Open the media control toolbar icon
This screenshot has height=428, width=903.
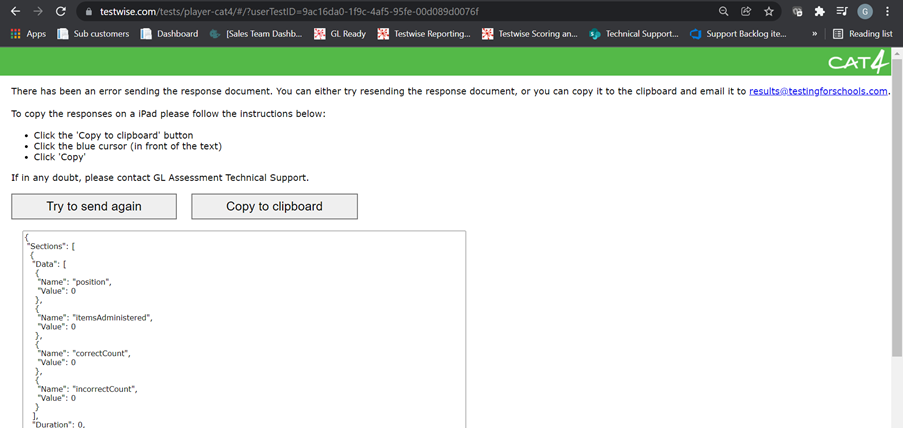(842, 11)
